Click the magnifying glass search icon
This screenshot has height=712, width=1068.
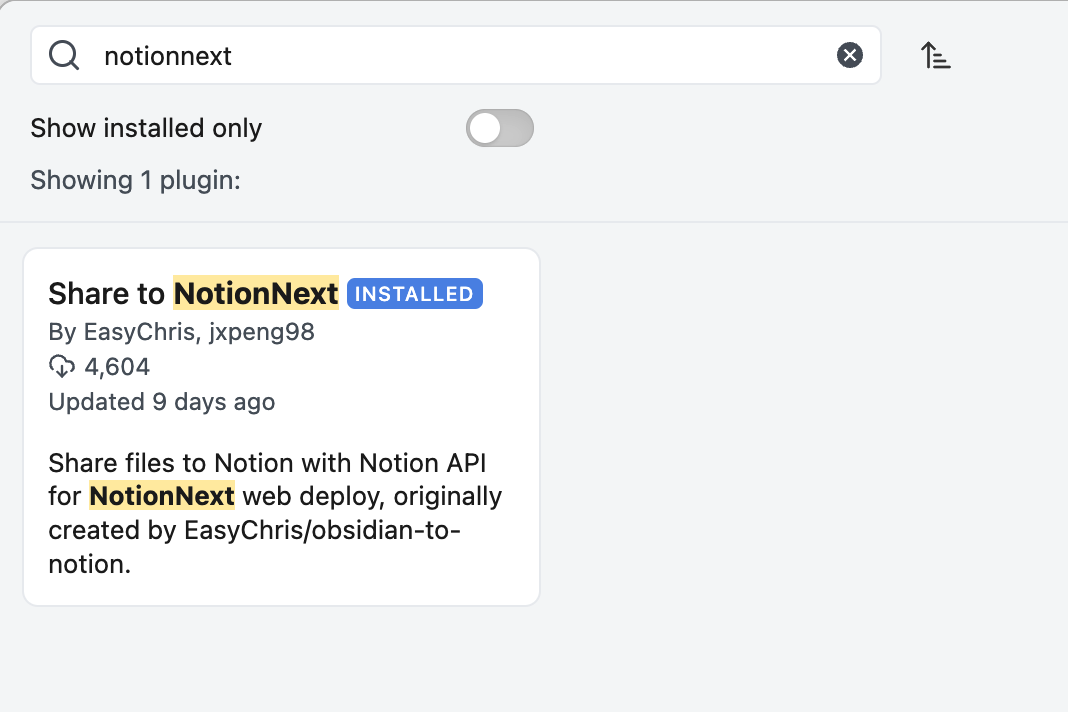pyautogui.click(x=64, y=56)
